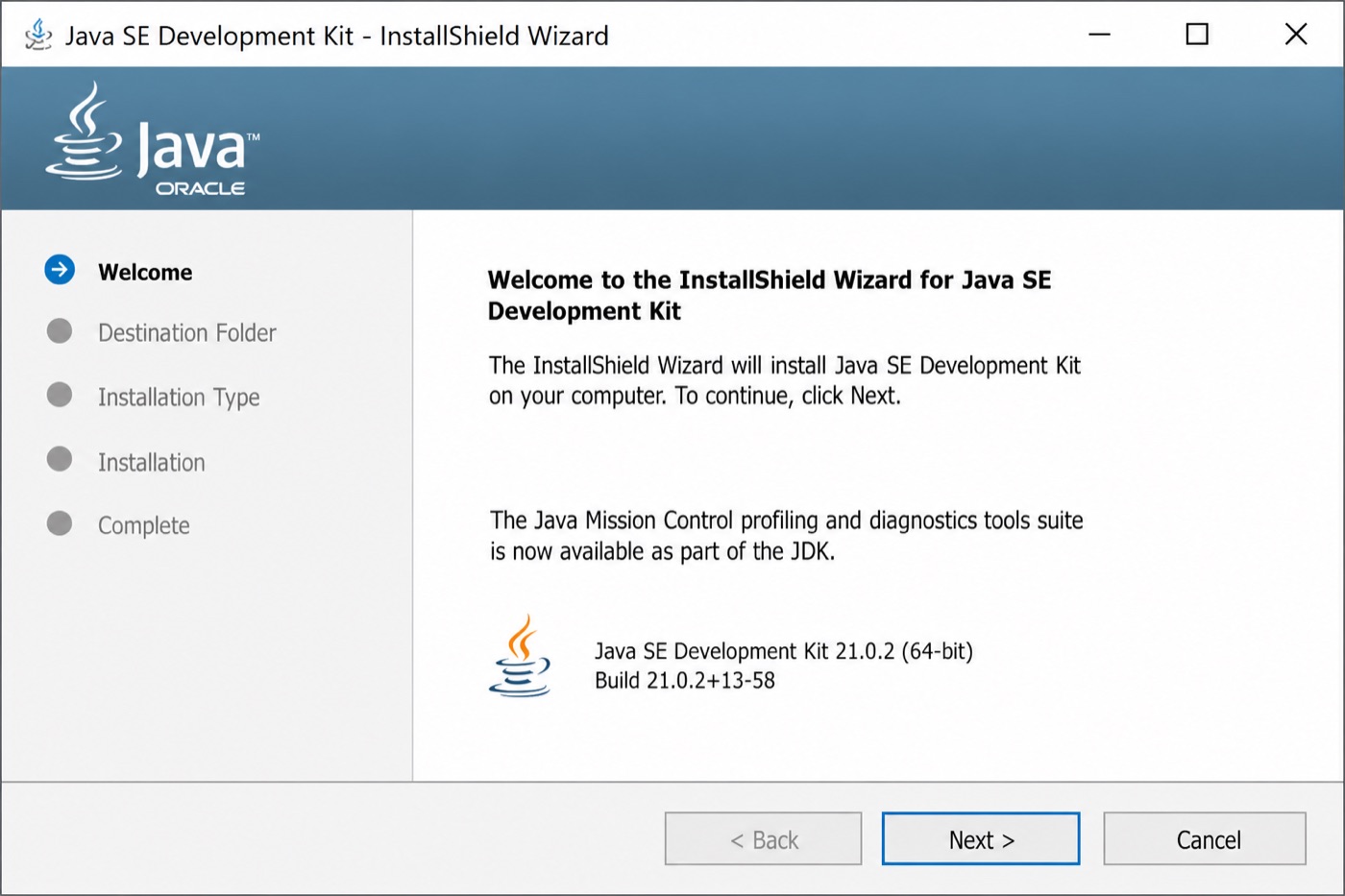
Task: Click the Next > button
Action: tap(981, 838)
